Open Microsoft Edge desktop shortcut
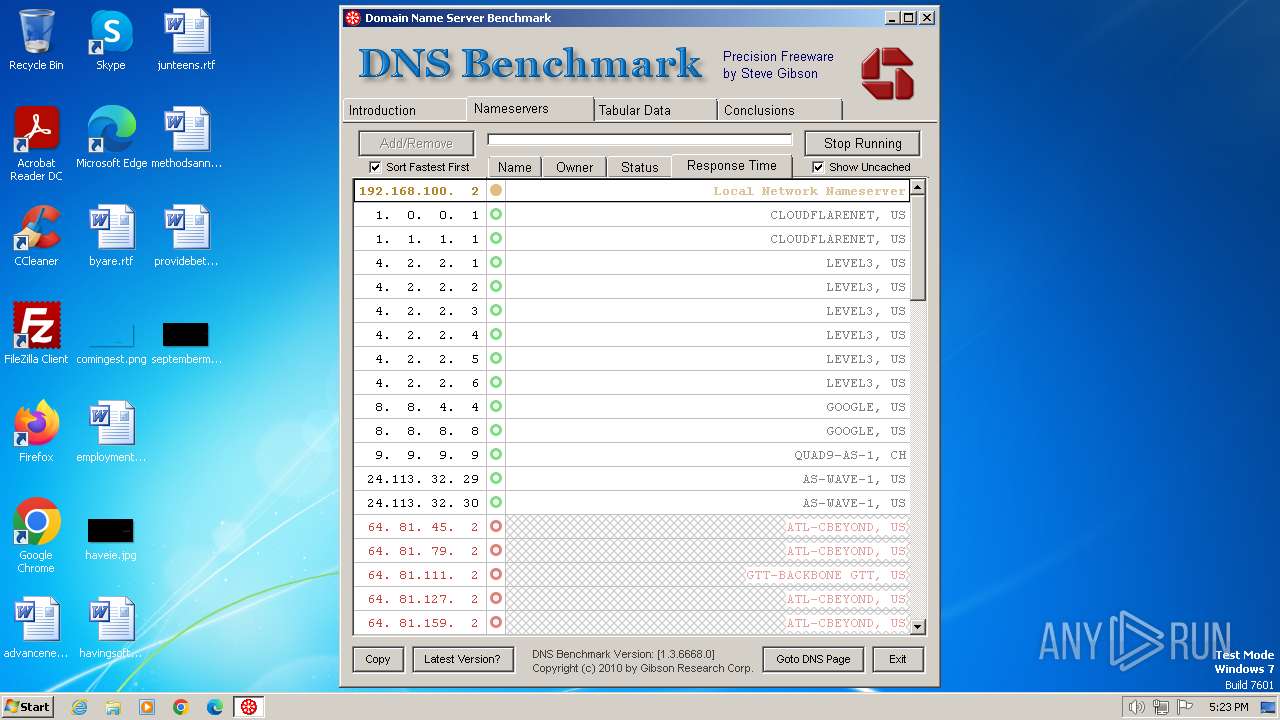Image resolution: width=1280 pixels, height=720 pixels. [x=111, y=138]
